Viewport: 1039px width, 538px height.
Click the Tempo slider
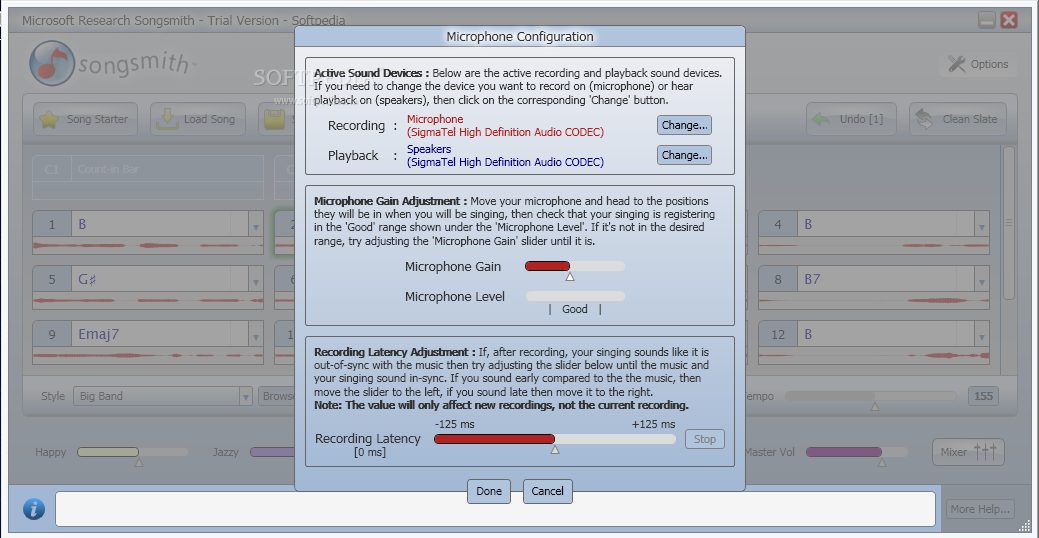(x=871, y=396)
